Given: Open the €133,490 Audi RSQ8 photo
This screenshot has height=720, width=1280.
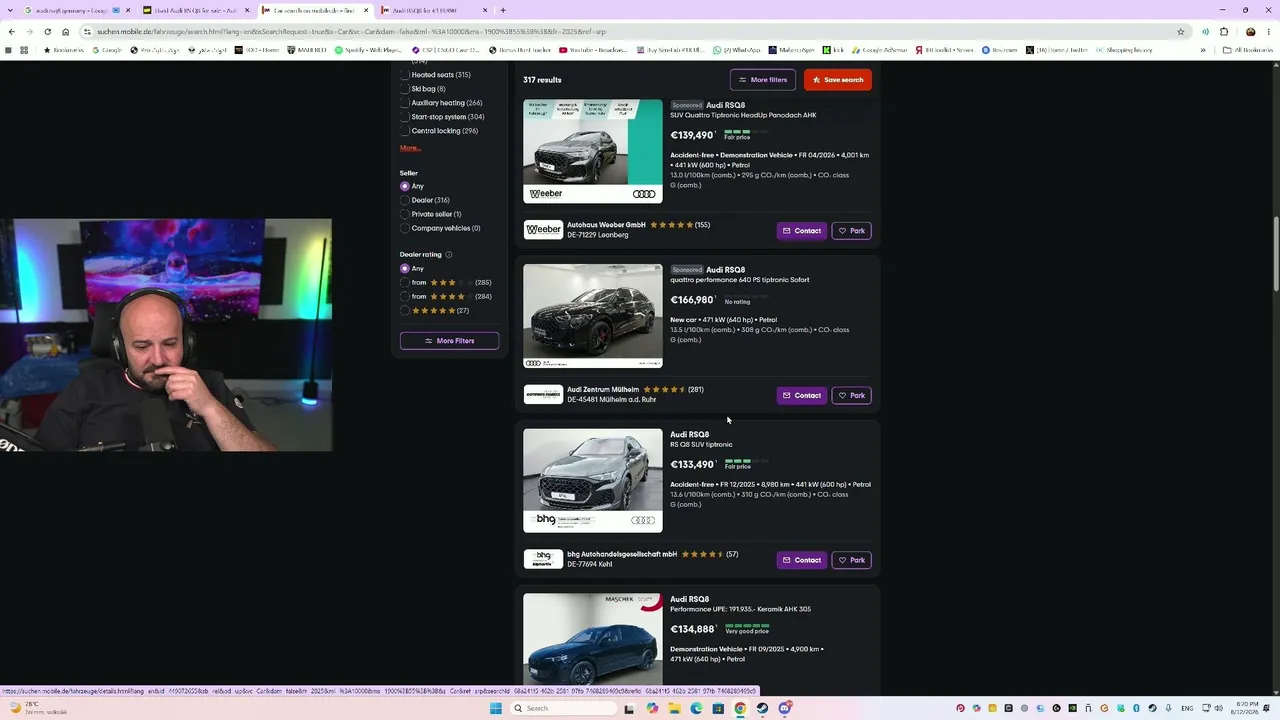Looking at the screenshot, I should click(x=593, y=481).
